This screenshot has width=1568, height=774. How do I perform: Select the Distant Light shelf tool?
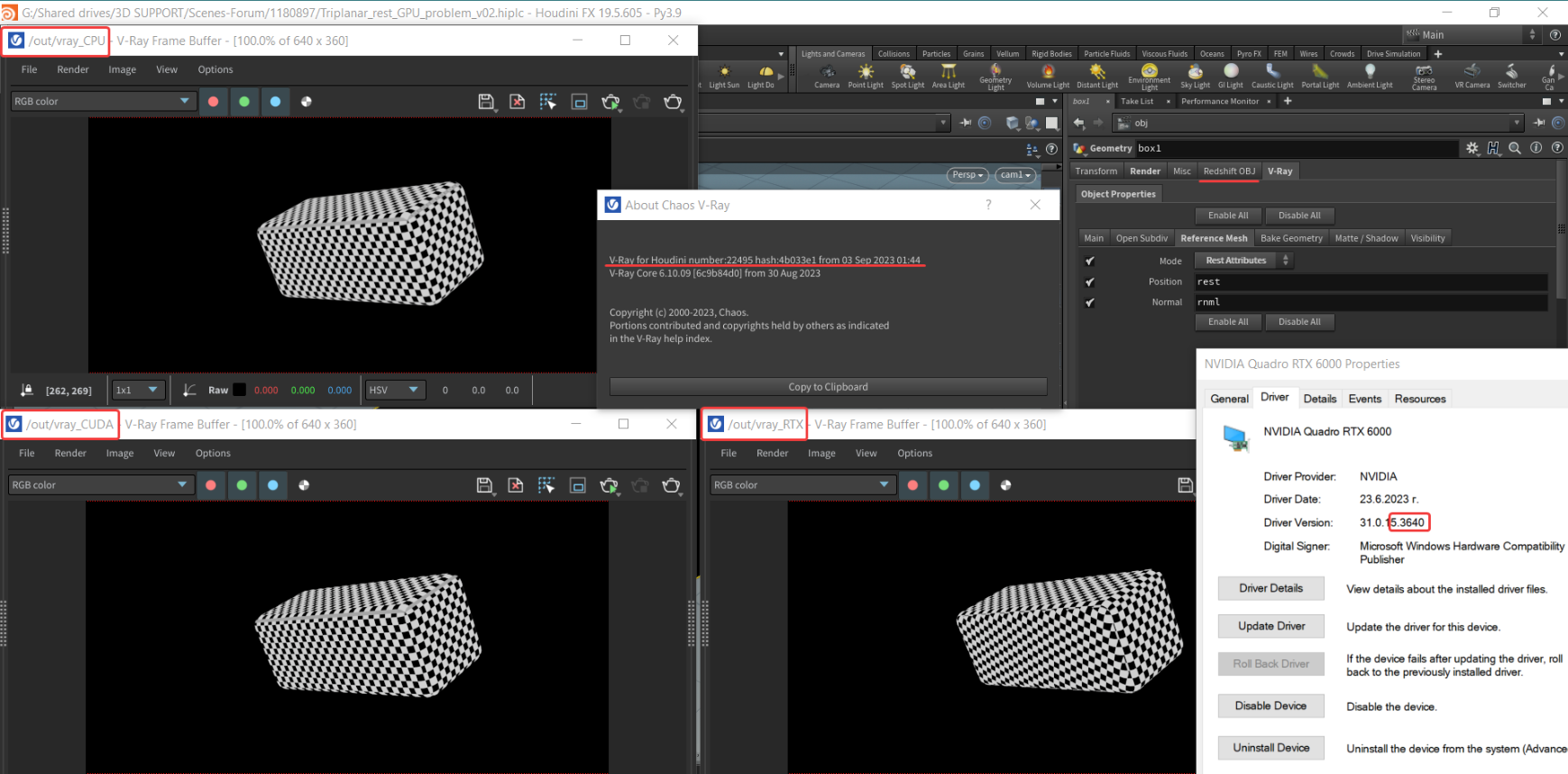pos(1097,76)
